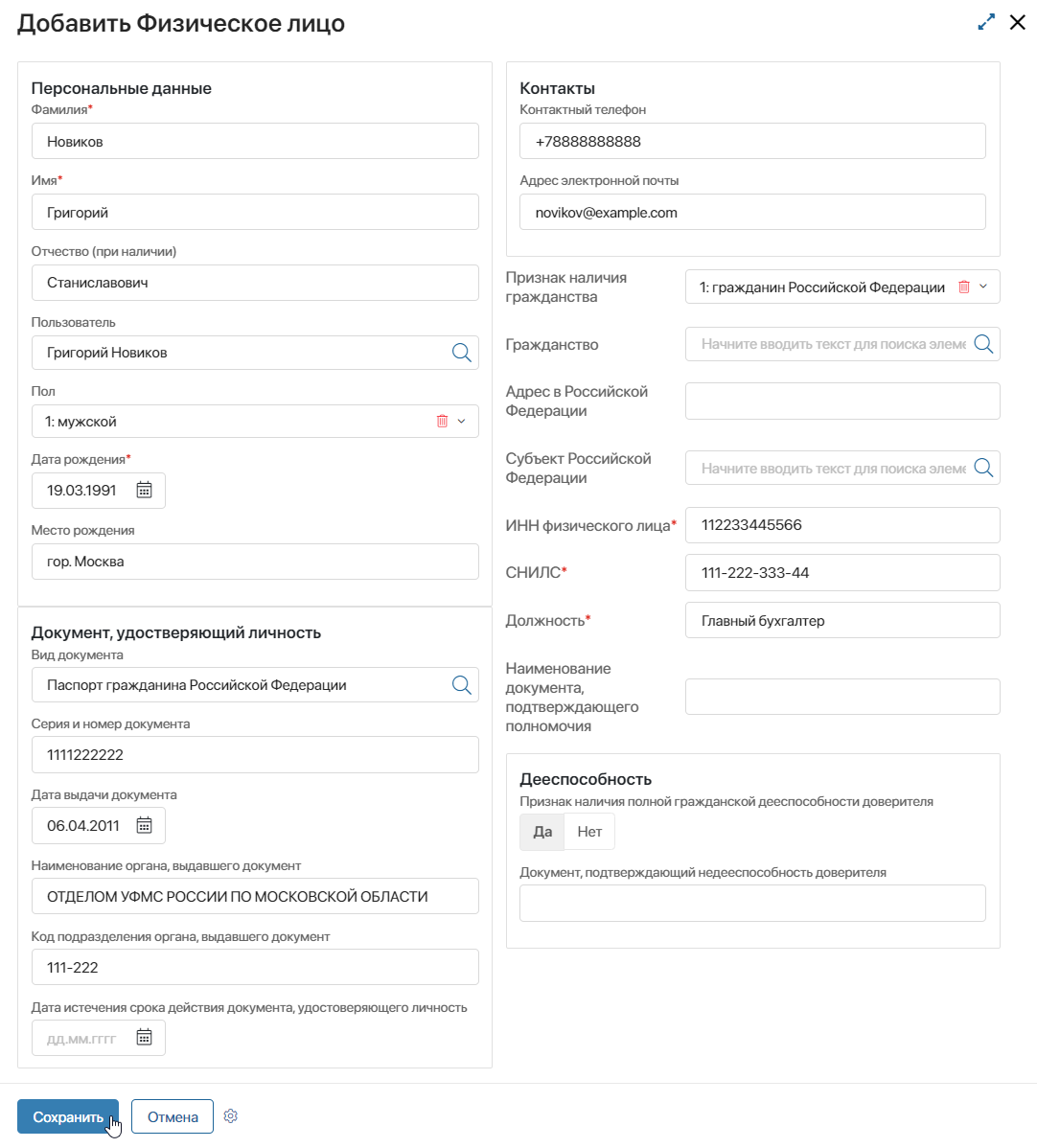Open calendar for Дата выдачи документа
1037x1148 pixels.
click(x=145, y=826)
